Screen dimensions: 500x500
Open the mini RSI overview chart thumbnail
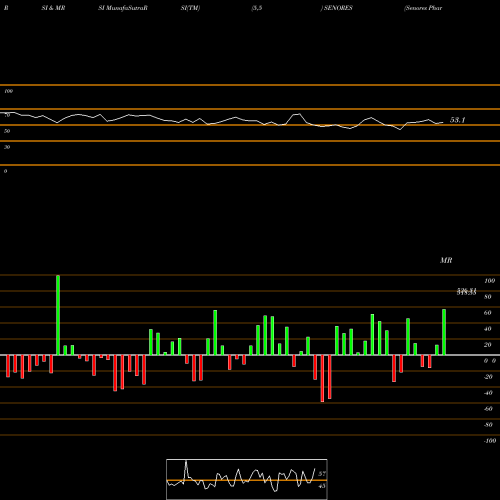(x=247, y=479)
